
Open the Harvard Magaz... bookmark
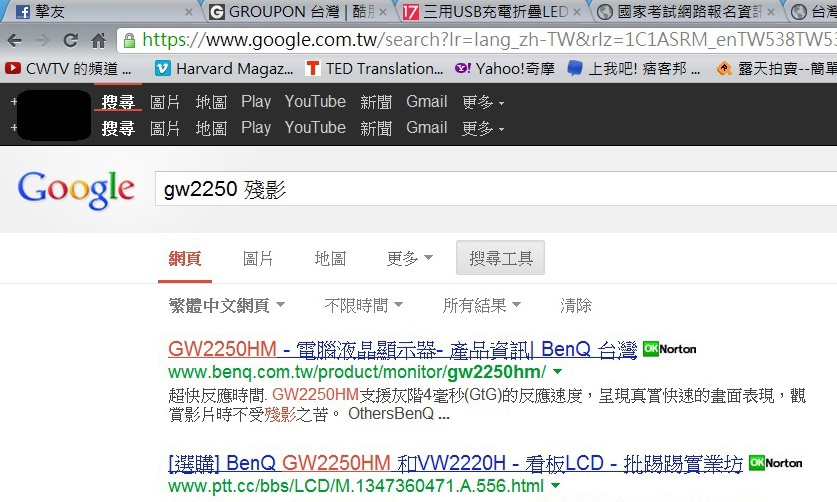tap(224, 68)
